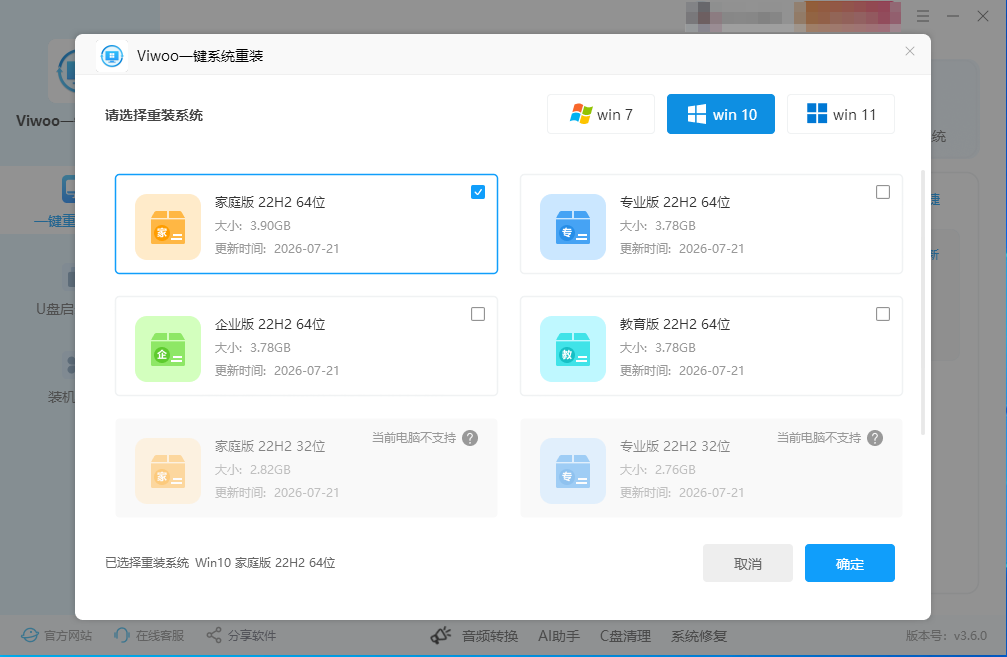Open C盘清理 in the bottom bar
1007x657 pixels.
pyautogui.click(x=626, y=636)
